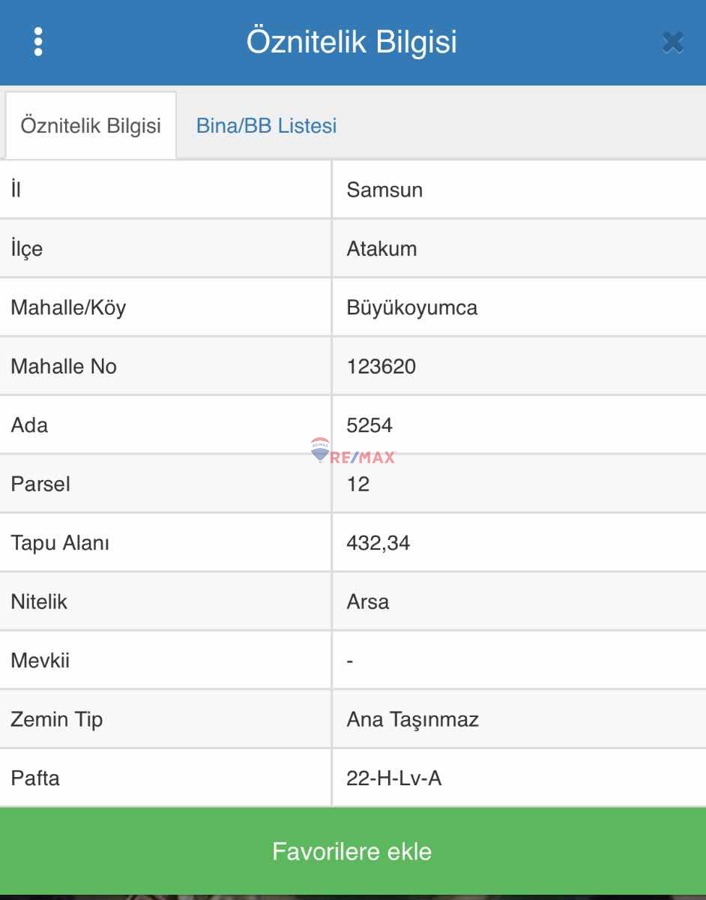Viewport: 706px width, 900px height.
Task: Click the Mahalle No value 123620
Action: (x=380, y=367)
